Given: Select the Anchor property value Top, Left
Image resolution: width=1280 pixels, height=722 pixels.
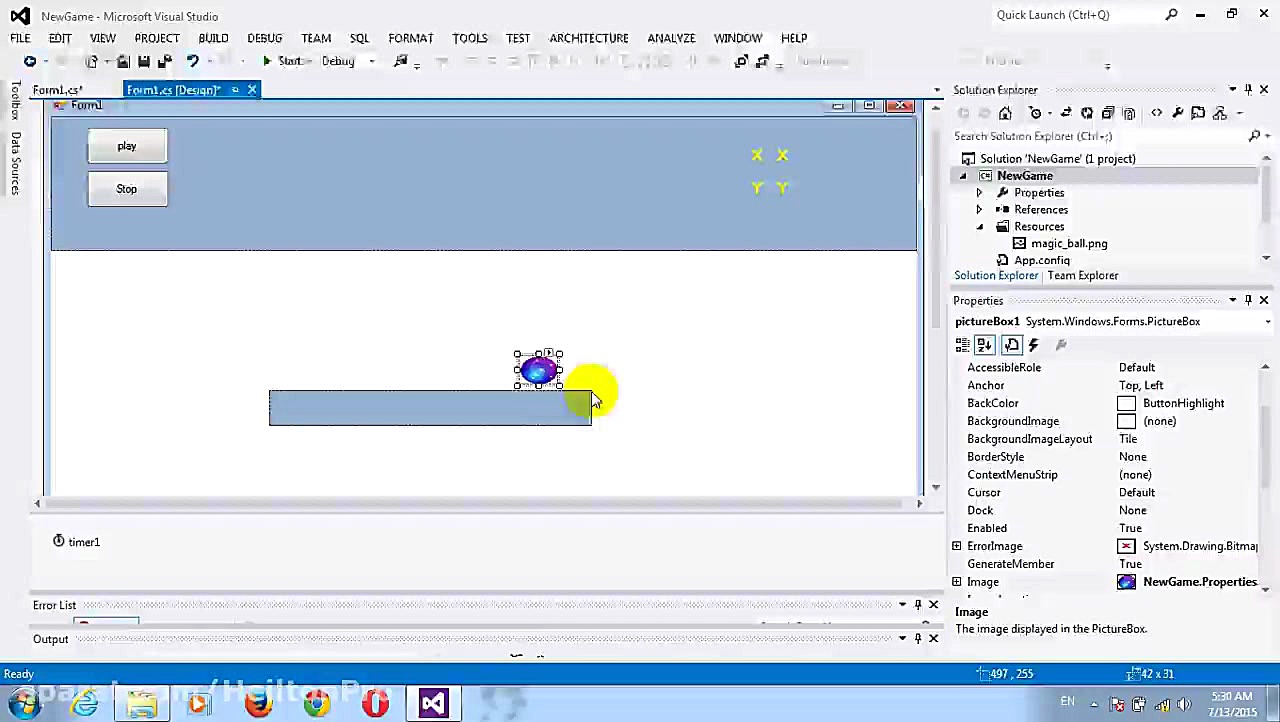Looking at the screenshot, I should pyautogui.click(x=1140, y=385).
